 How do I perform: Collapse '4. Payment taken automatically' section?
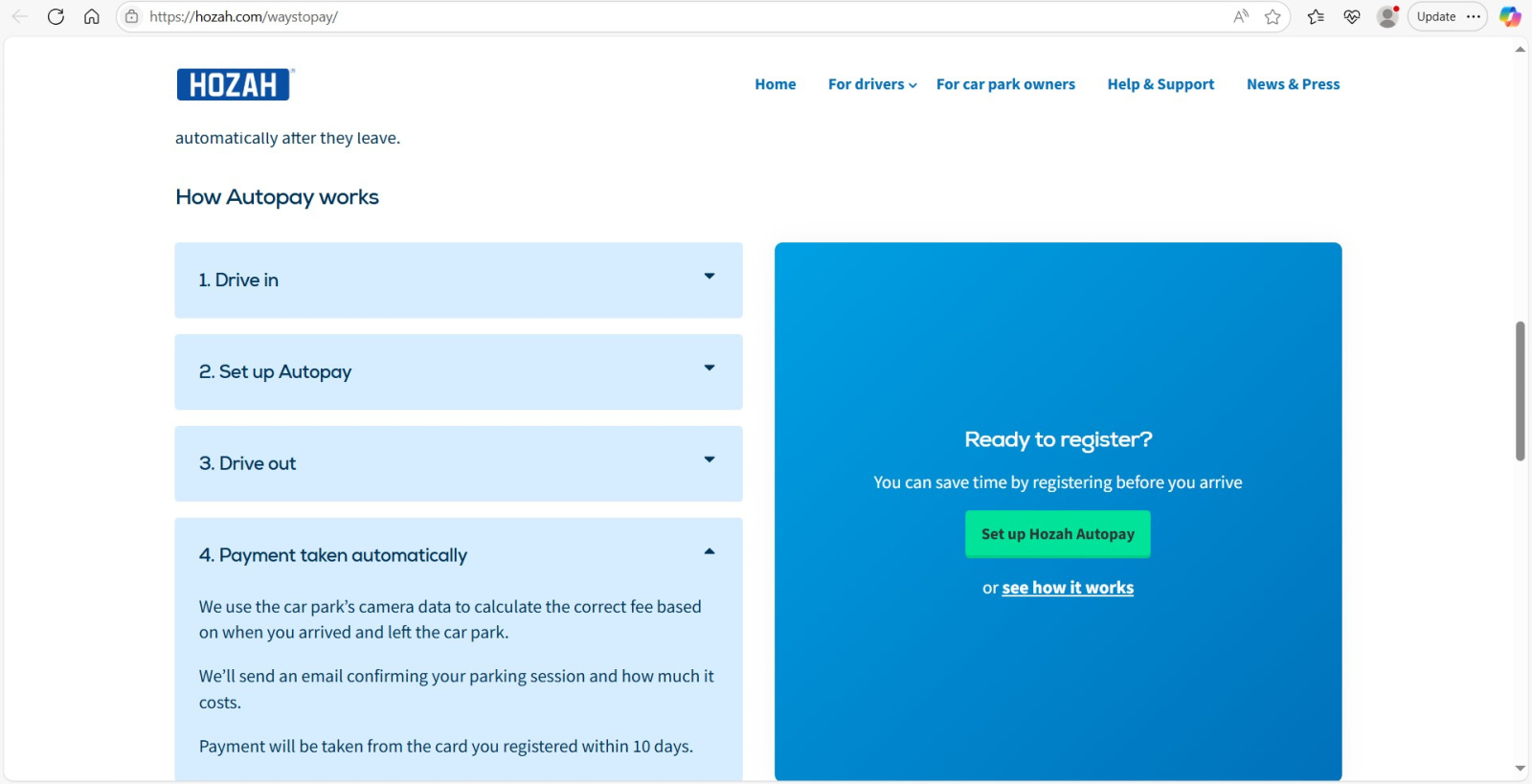459,555
